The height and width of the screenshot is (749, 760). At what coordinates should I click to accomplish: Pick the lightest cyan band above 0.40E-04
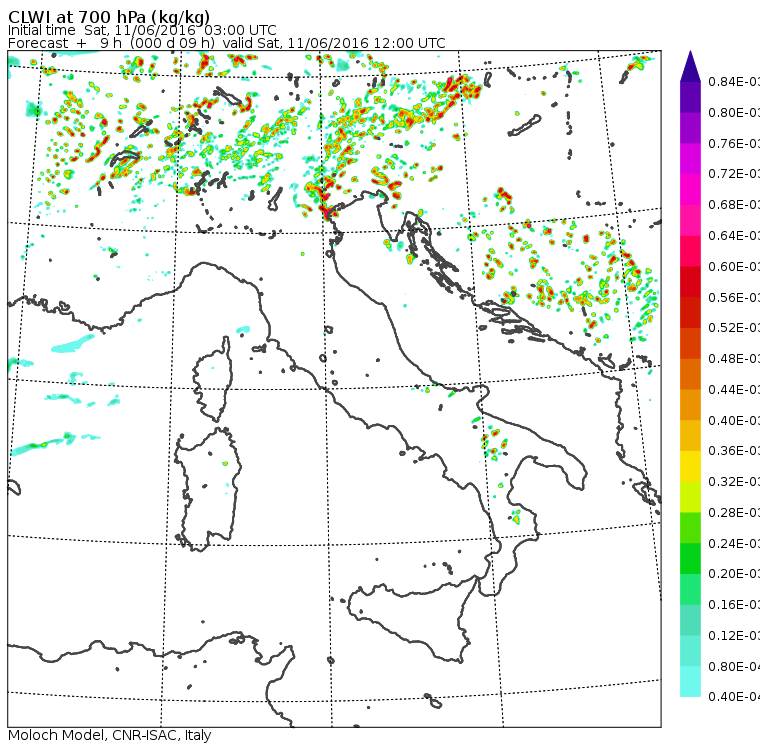690,681
